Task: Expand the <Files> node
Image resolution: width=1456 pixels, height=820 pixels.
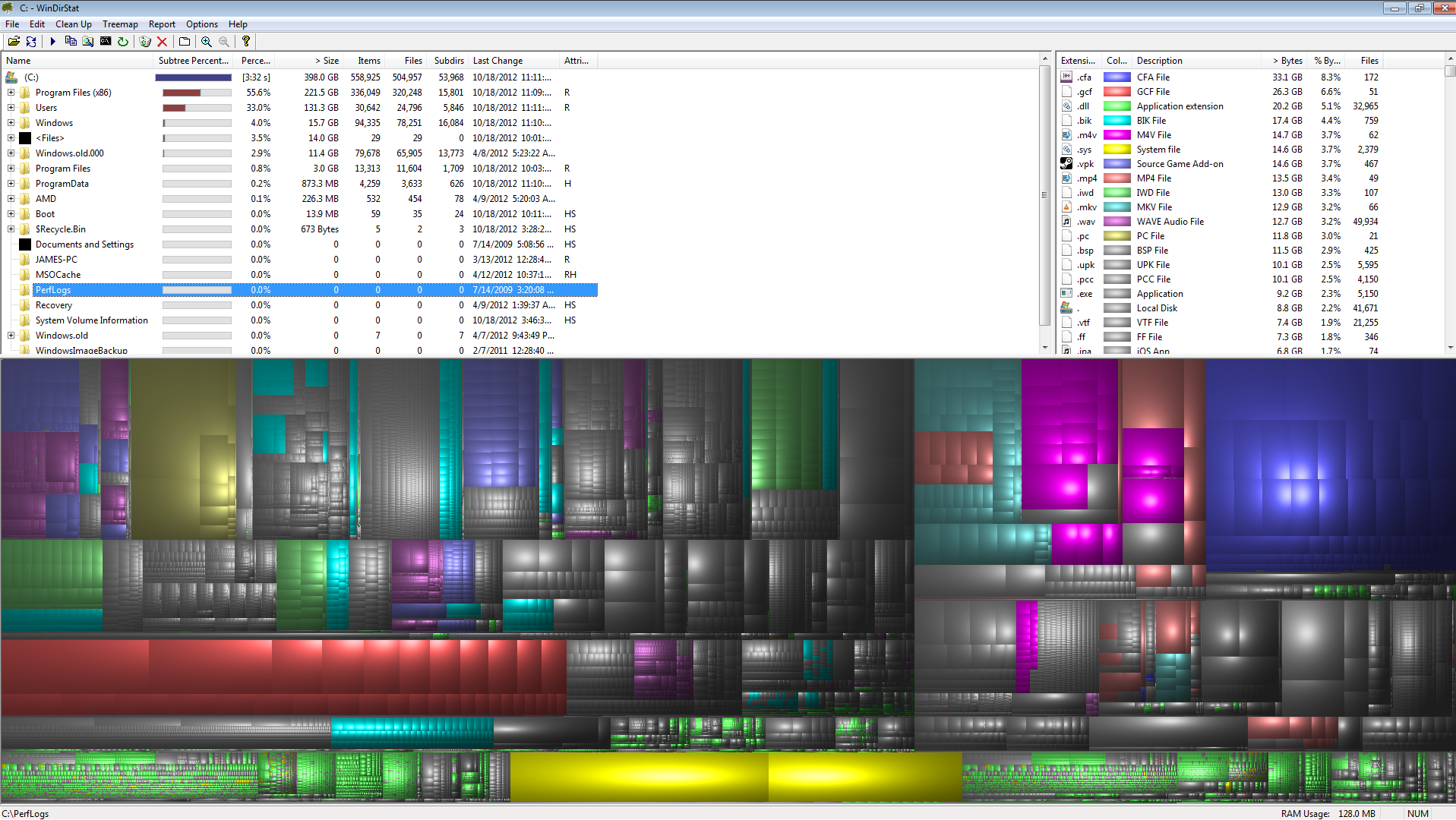Action: click(x=11, y=138)
